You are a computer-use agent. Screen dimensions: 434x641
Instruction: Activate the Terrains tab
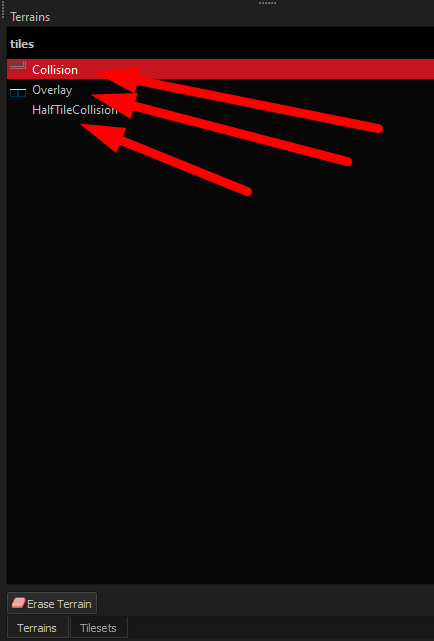pos(37,628)
